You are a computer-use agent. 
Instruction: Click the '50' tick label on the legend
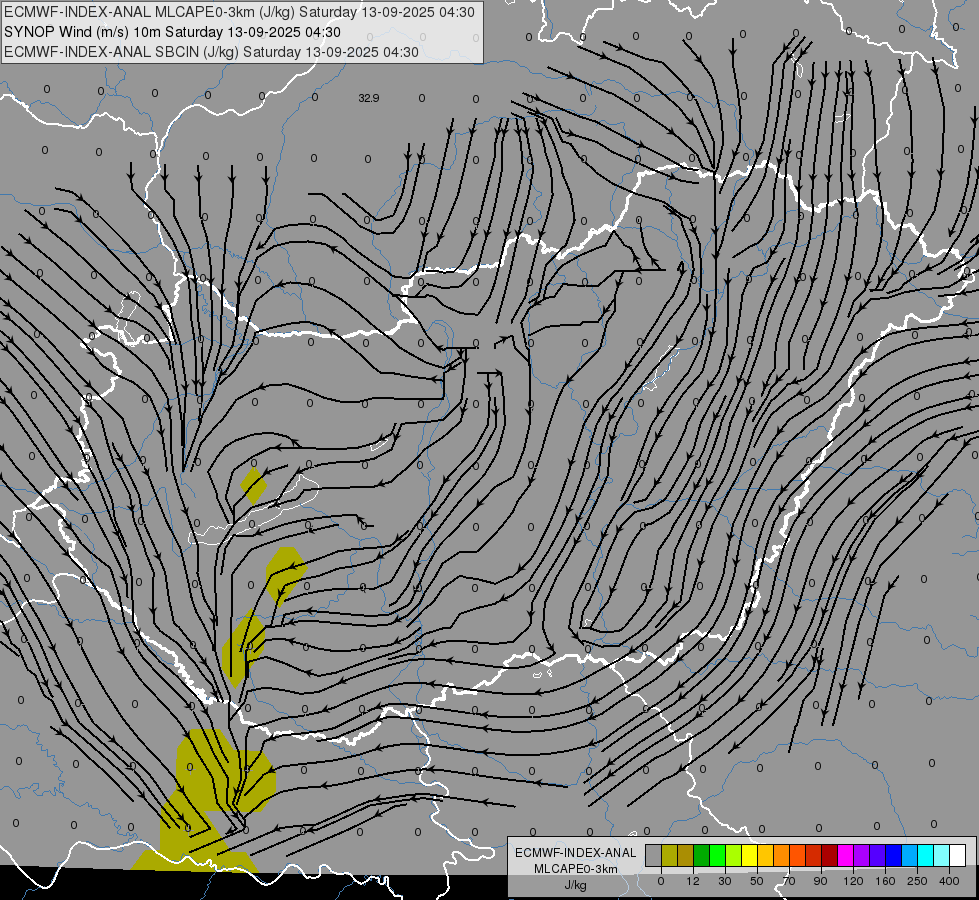point(757,881)
